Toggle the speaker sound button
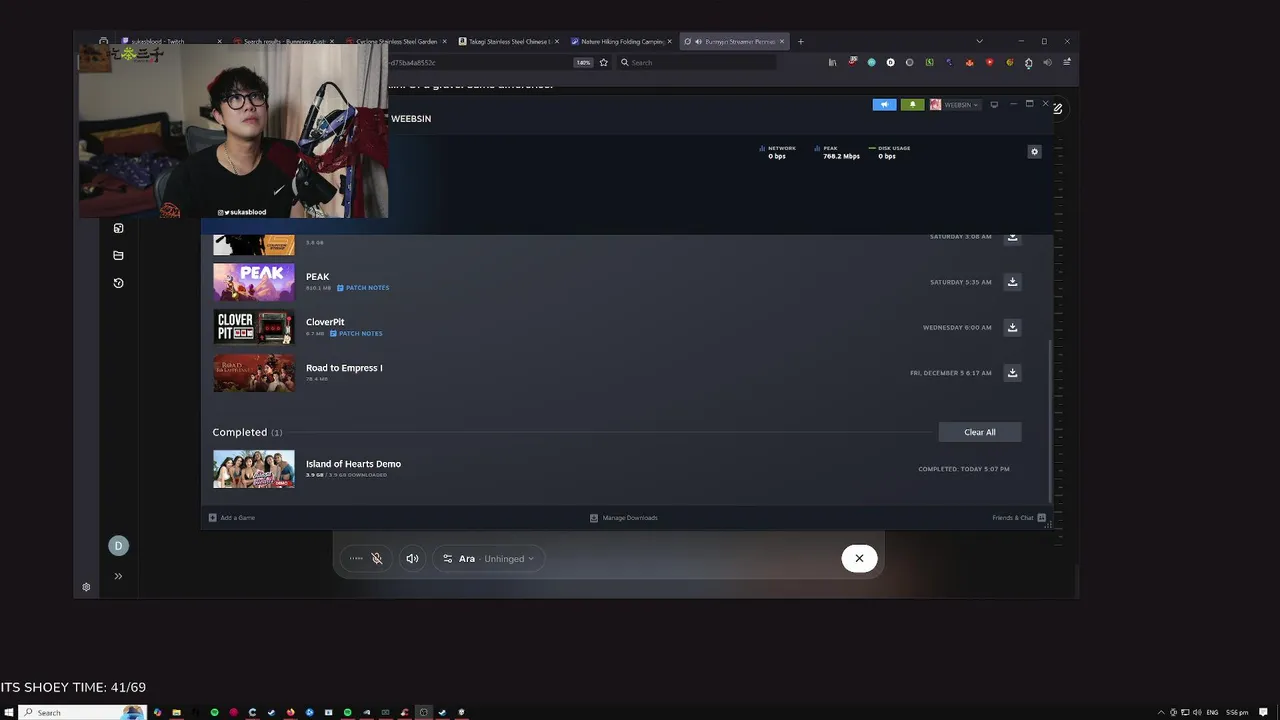Viewport: 1280px width, 720px height. click(412, 559)
